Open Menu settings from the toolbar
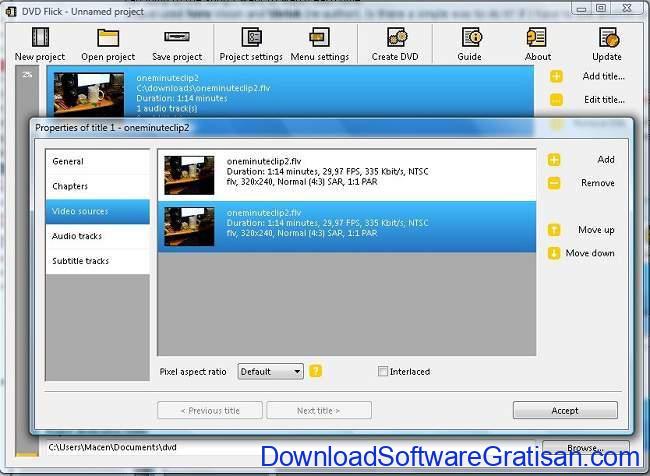 pos(320,37)
